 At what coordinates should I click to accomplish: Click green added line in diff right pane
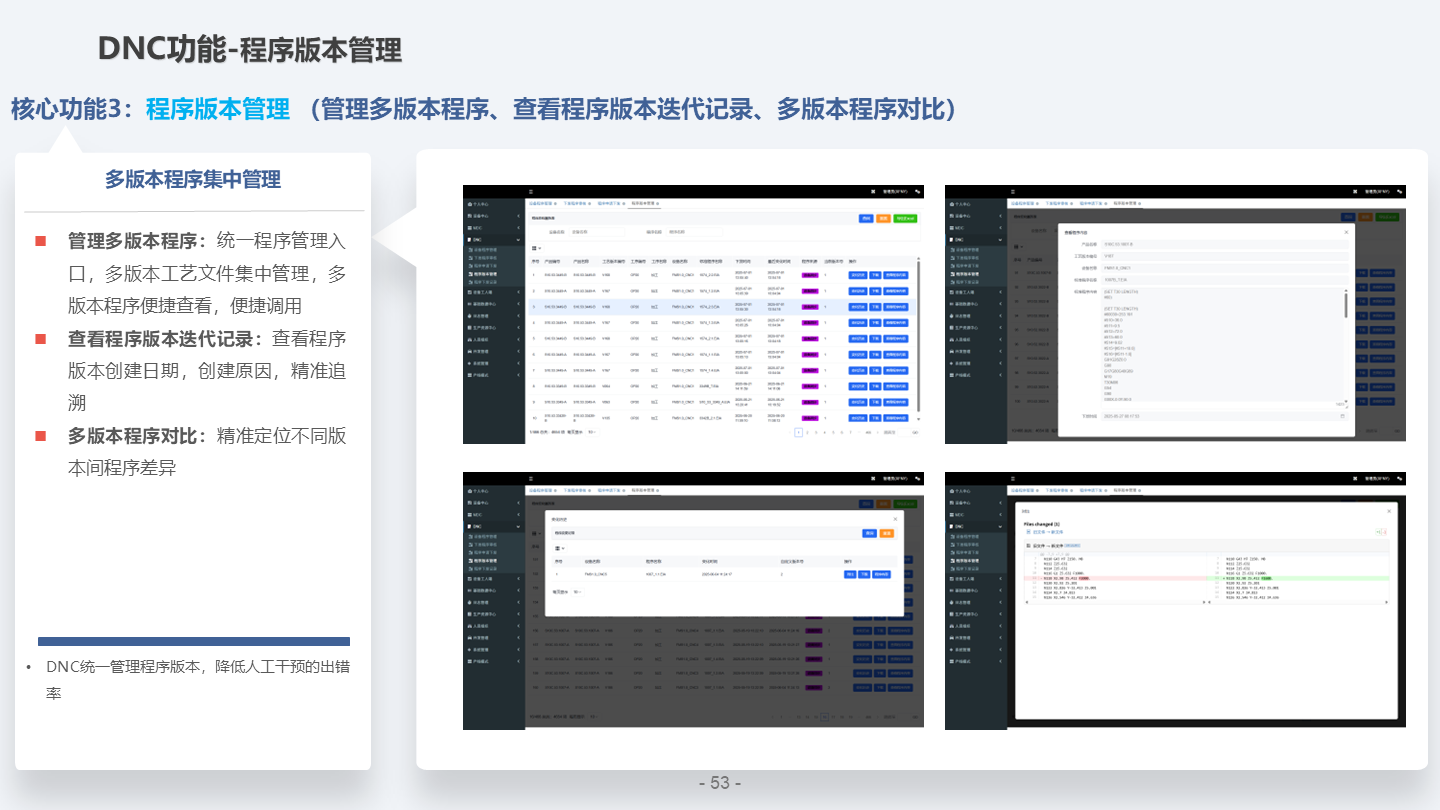(x=1298, y=578)
